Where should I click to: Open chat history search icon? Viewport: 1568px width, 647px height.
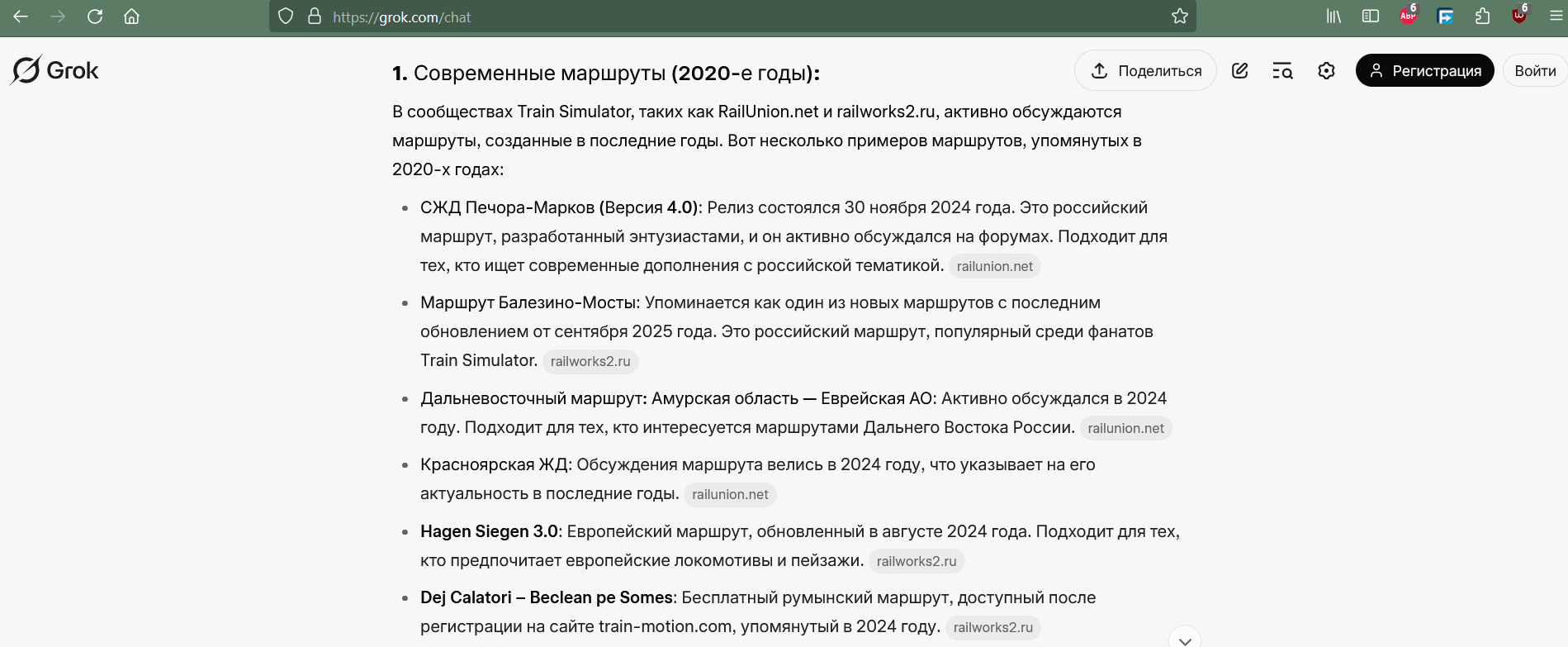(1282, 71)
